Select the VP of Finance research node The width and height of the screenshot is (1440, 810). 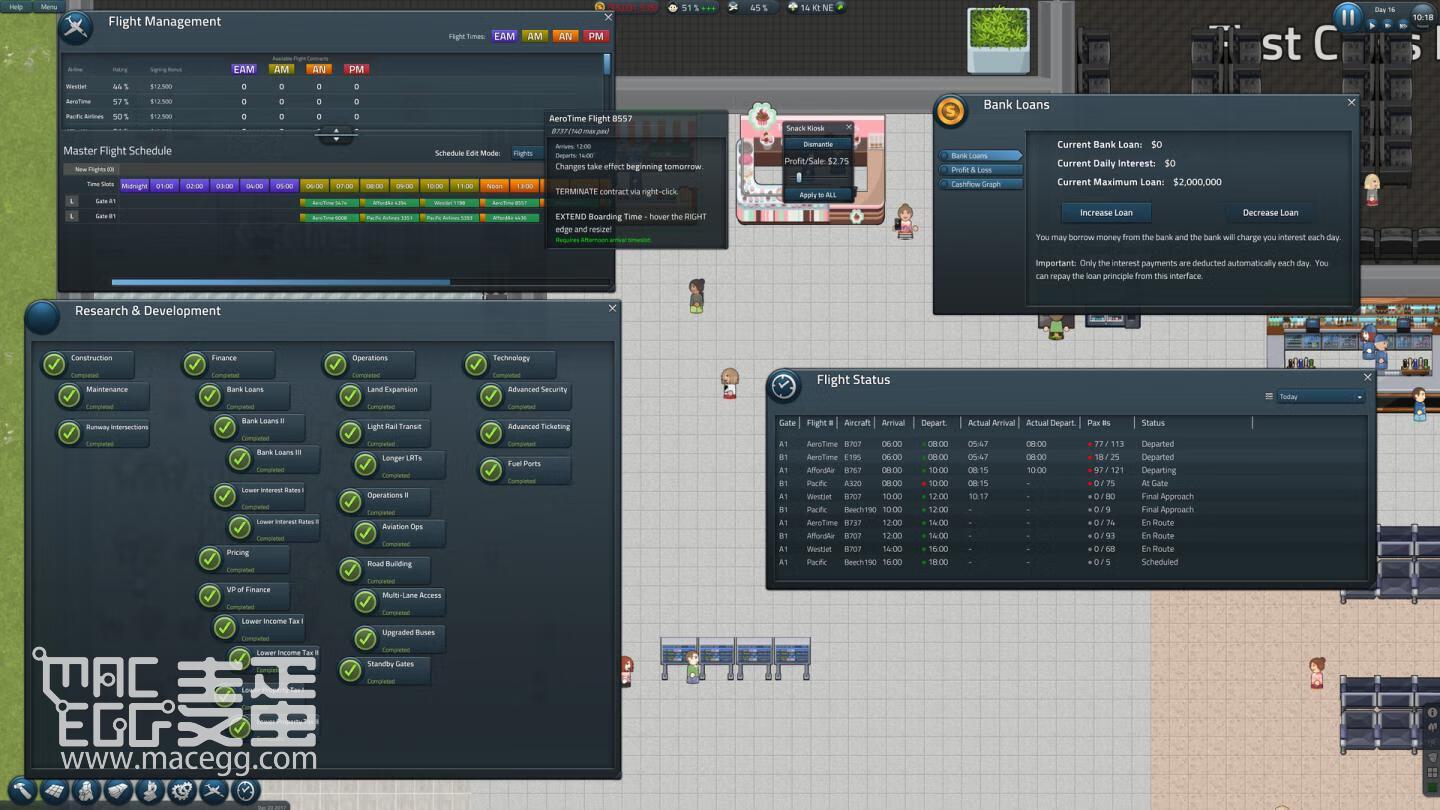(x=243, y=596)
